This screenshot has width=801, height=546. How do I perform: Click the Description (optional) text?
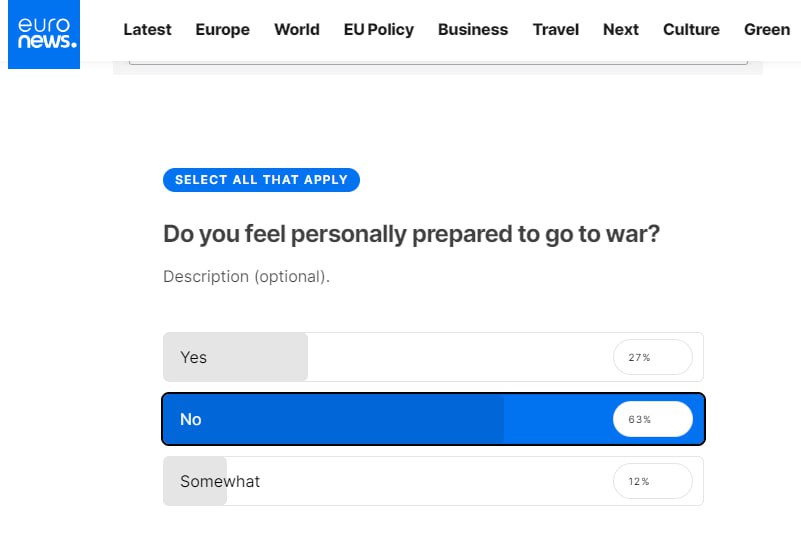(x=246, y=276)
